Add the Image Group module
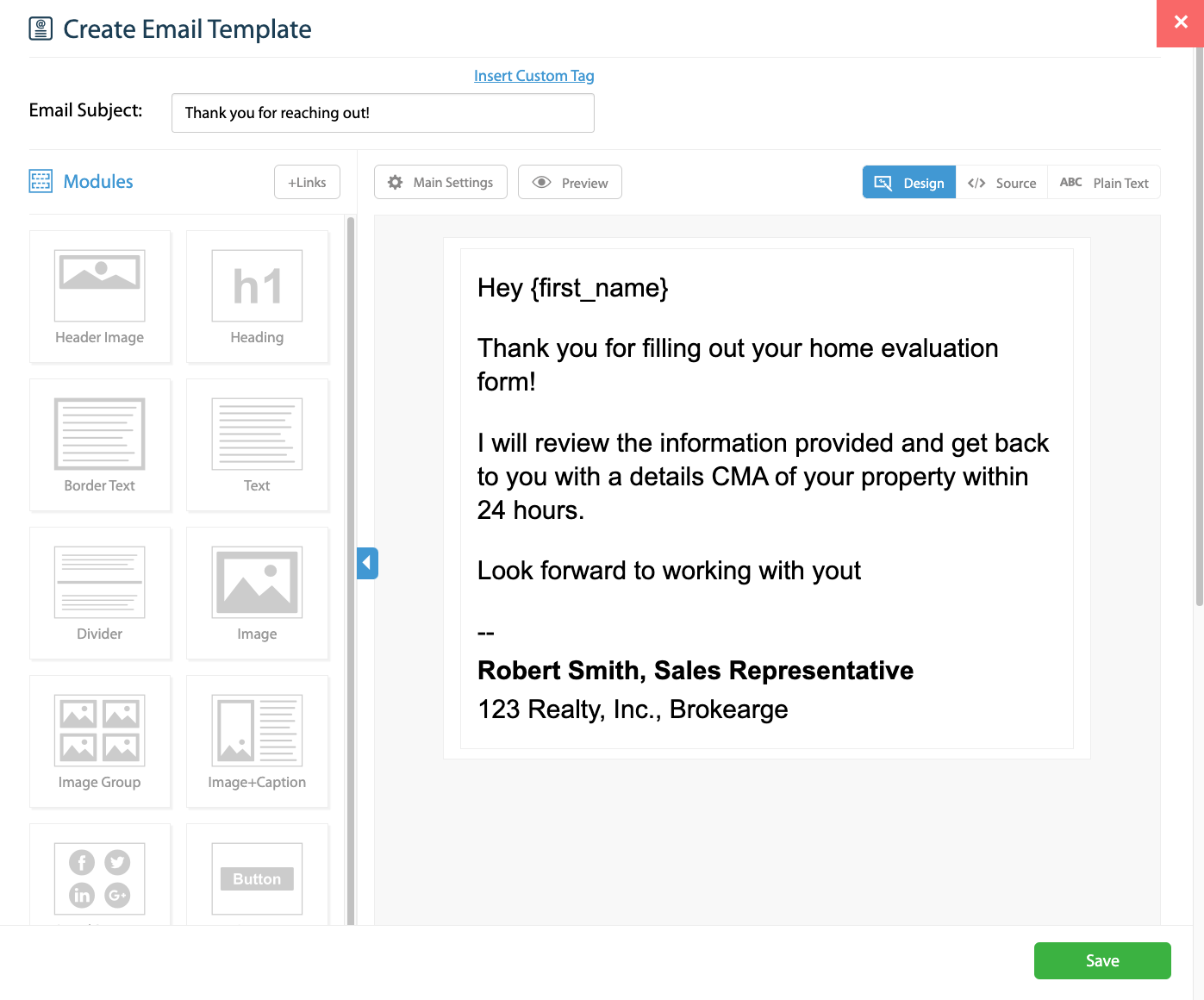 tap(100, 741)
